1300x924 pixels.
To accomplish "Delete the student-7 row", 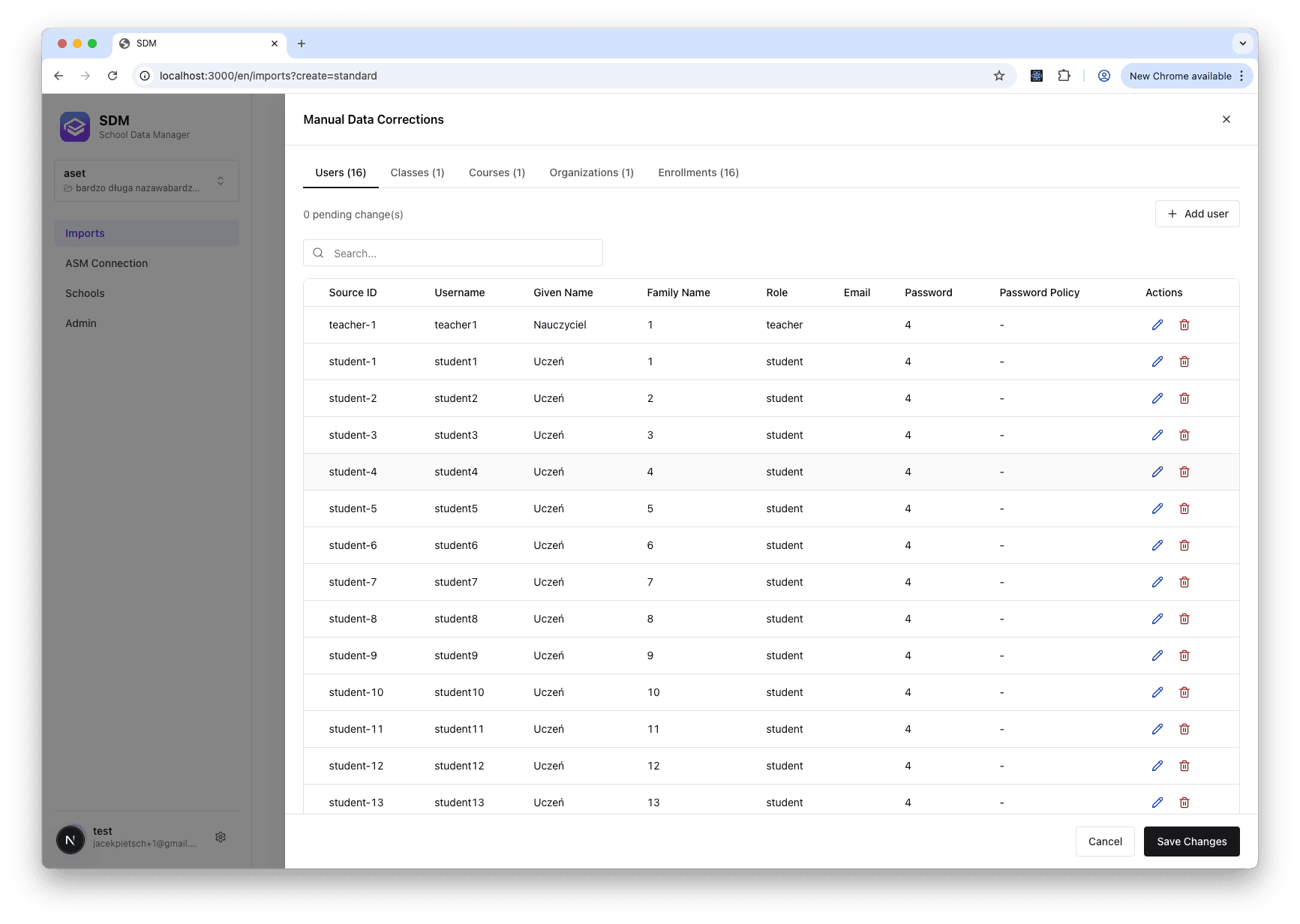I will (x=1184, y=582).
